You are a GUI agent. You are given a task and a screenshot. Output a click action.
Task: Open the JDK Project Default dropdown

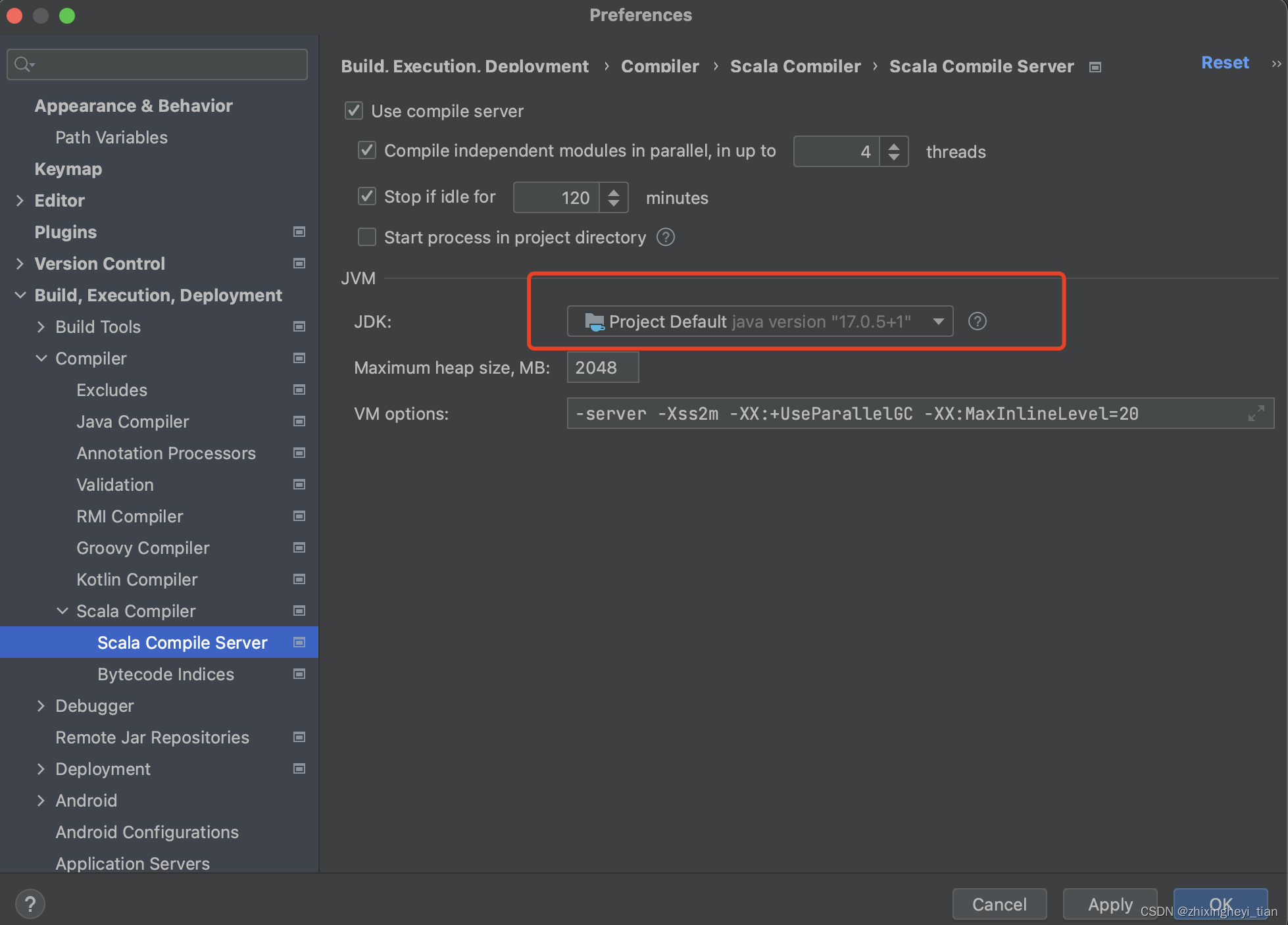coord(760,321)
